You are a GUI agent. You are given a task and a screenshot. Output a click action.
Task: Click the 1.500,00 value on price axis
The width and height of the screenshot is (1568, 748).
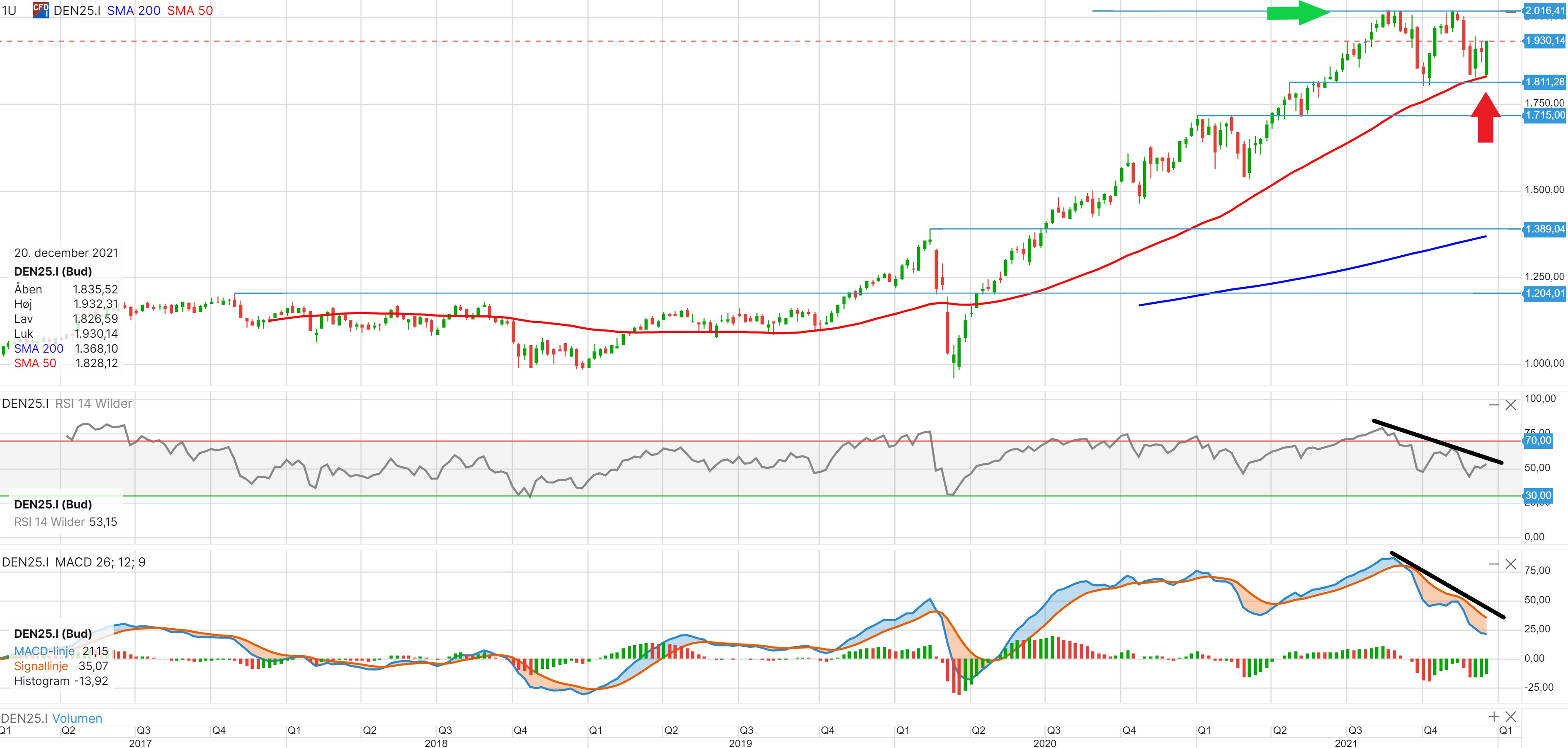click(x=1544, y=190)
